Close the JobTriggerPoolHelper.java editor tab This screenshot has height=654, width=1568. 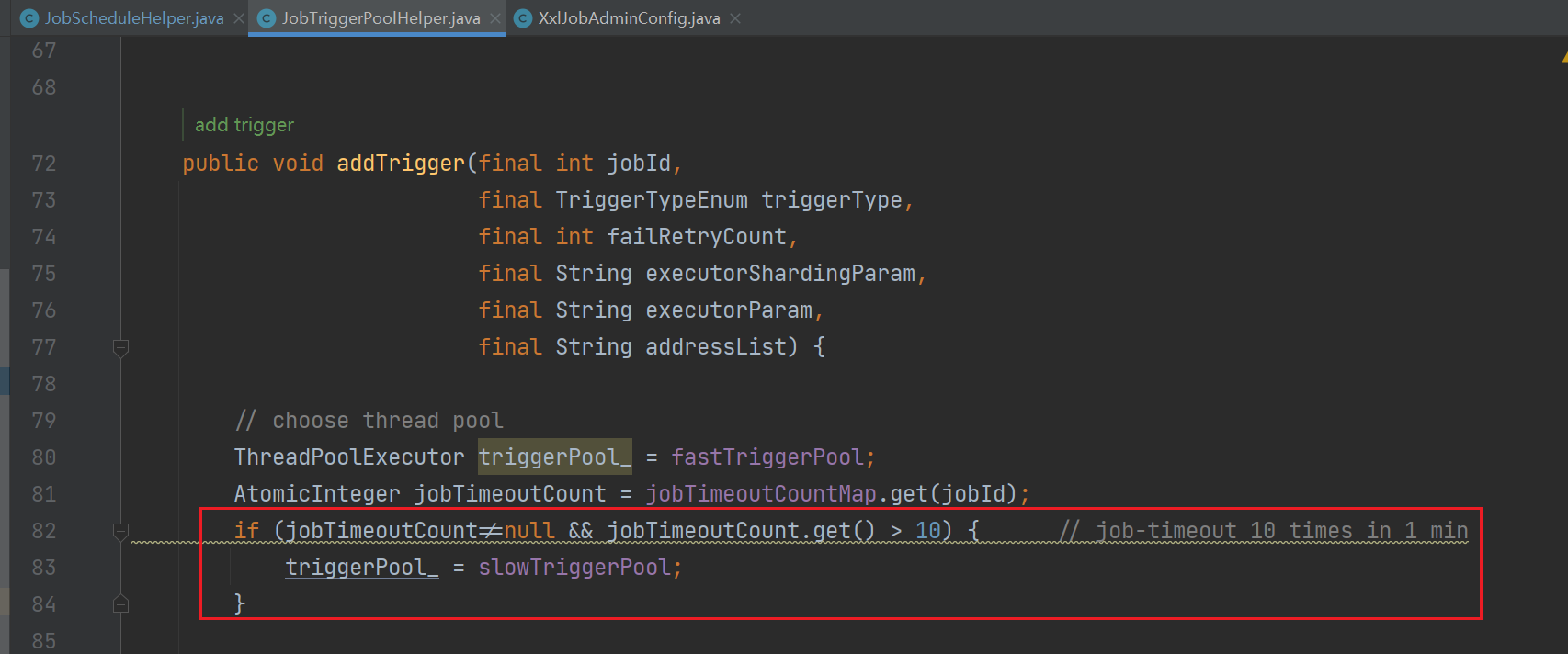point(496,18)
